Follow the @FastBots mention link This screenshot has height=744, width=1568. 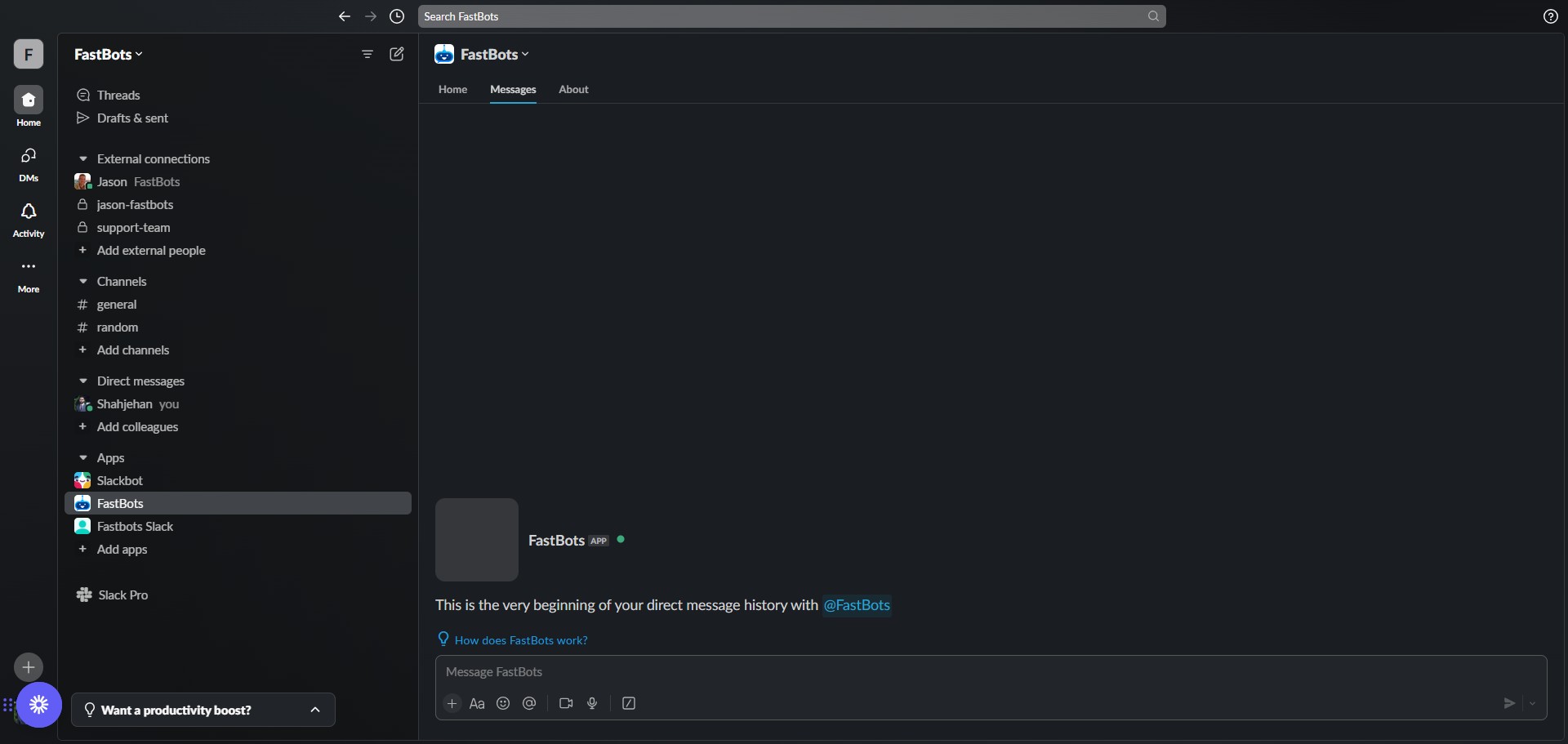click(857, 604)
